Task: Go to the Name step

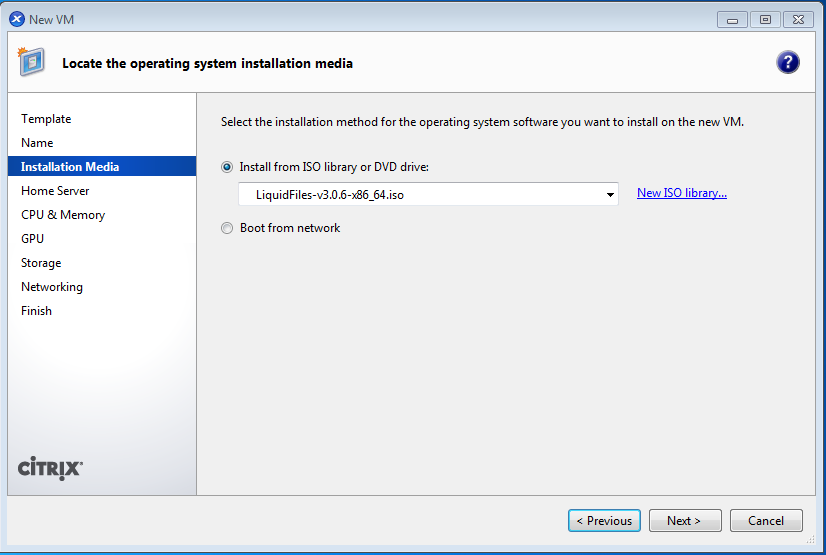Action: (x=37, y=143)
